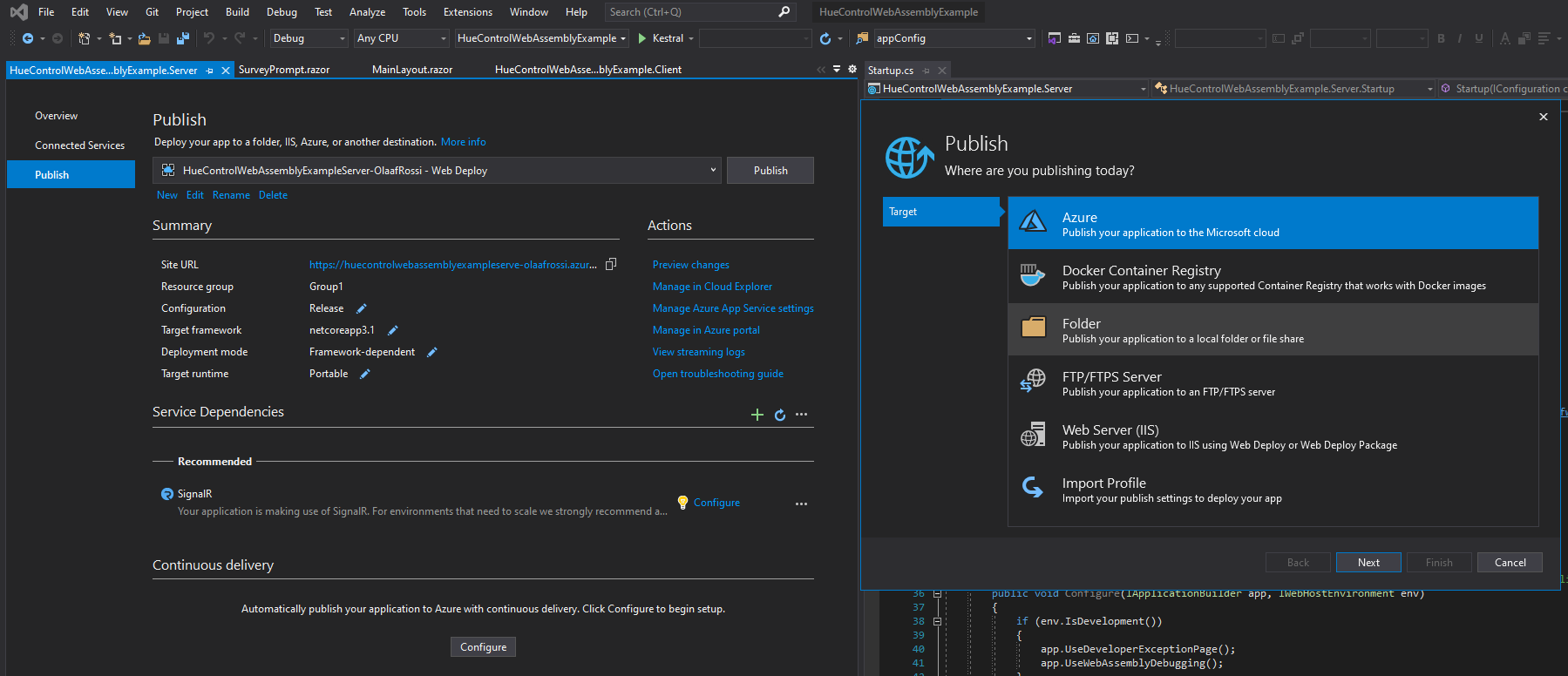Screen dimensions: 1568x676
Task: Open the publish profile Web Deploy dropdown
Action: click(438, 171)
